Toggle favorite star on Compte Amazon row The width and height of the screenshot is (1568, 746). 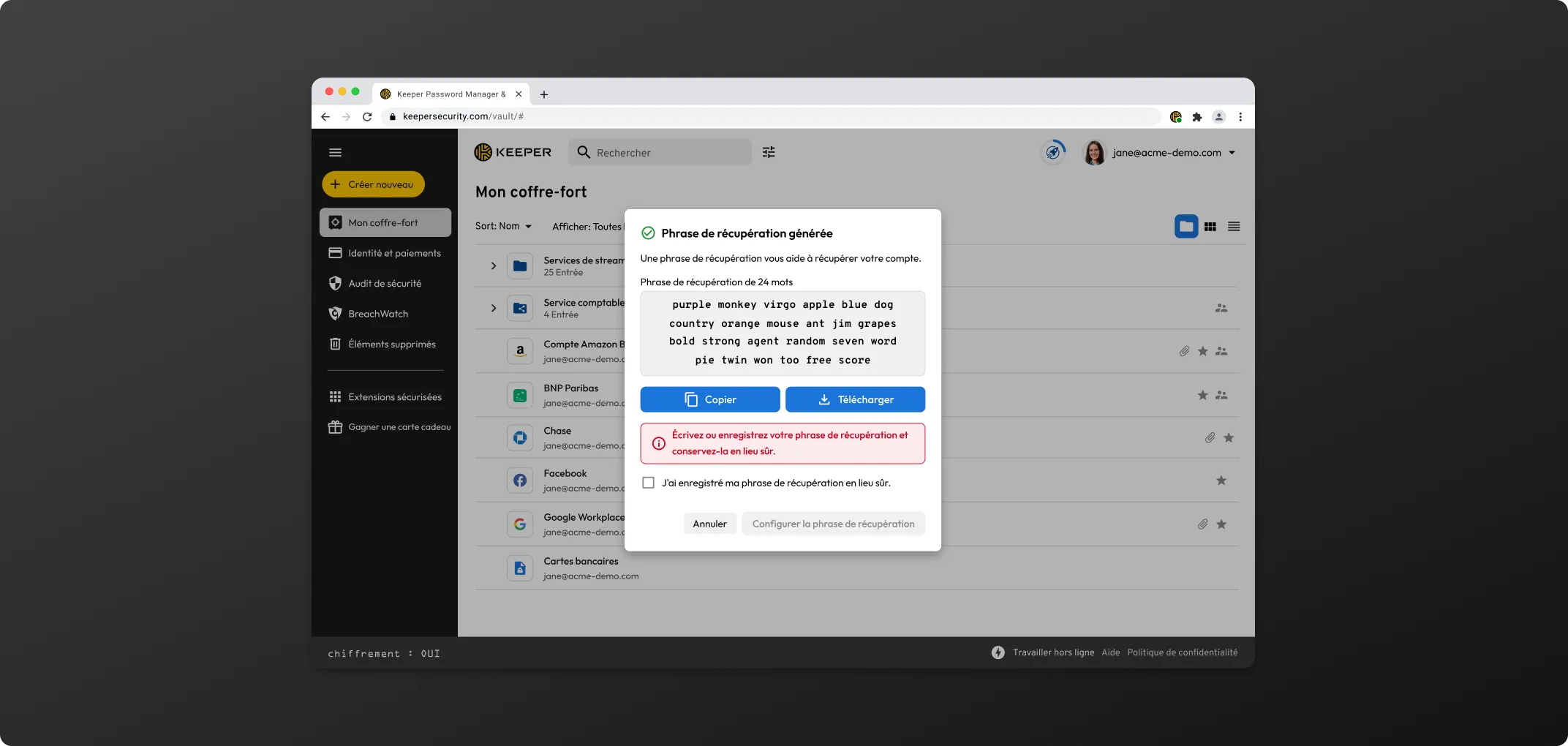point(1203,351)
